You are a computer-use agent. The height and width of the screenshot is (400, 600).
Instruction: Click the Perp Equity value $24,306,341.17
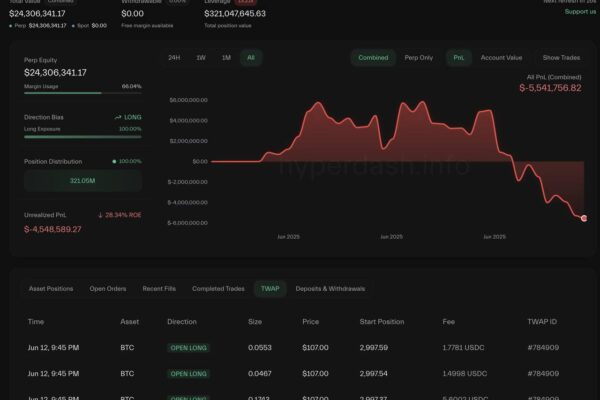pyautogui.click(x=55, y=73)
